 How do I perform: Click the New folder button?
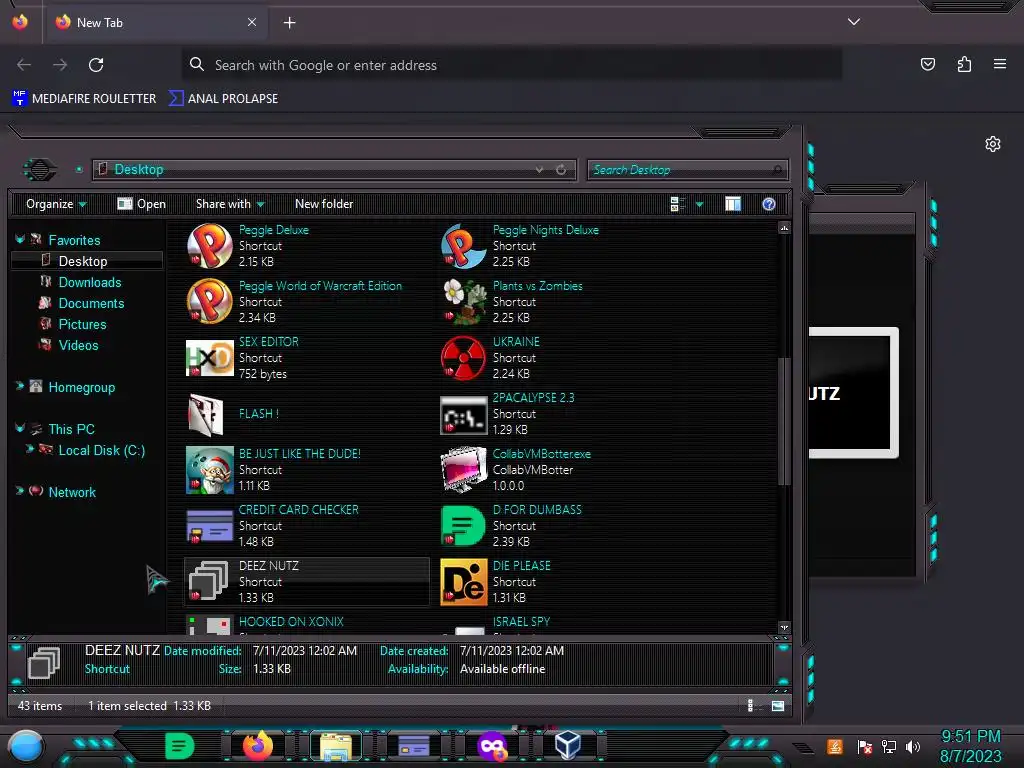(x=324, y=204)
